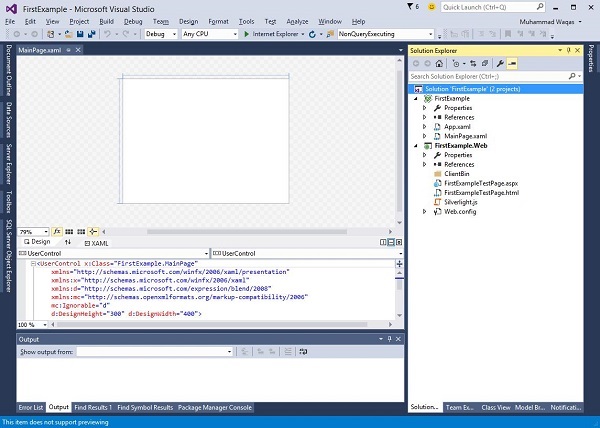600x428 pixels.
Task: Toggle the effects fx button in designer
Action: [x=57, y=231]
